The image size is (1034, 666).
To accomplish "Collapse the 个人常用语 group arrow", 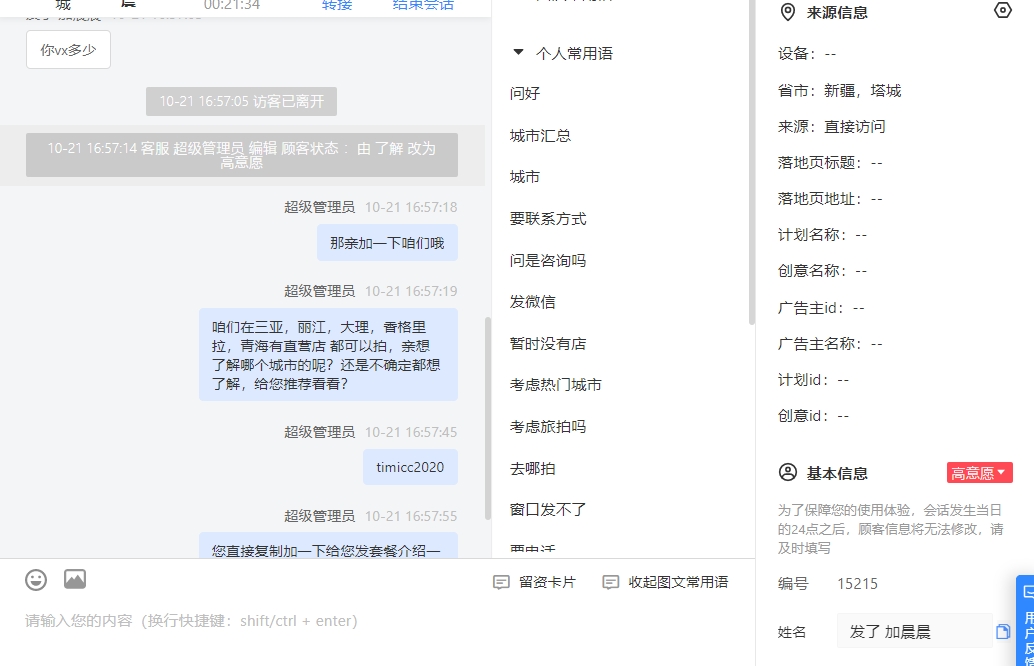I will click(x=518, y=52).
